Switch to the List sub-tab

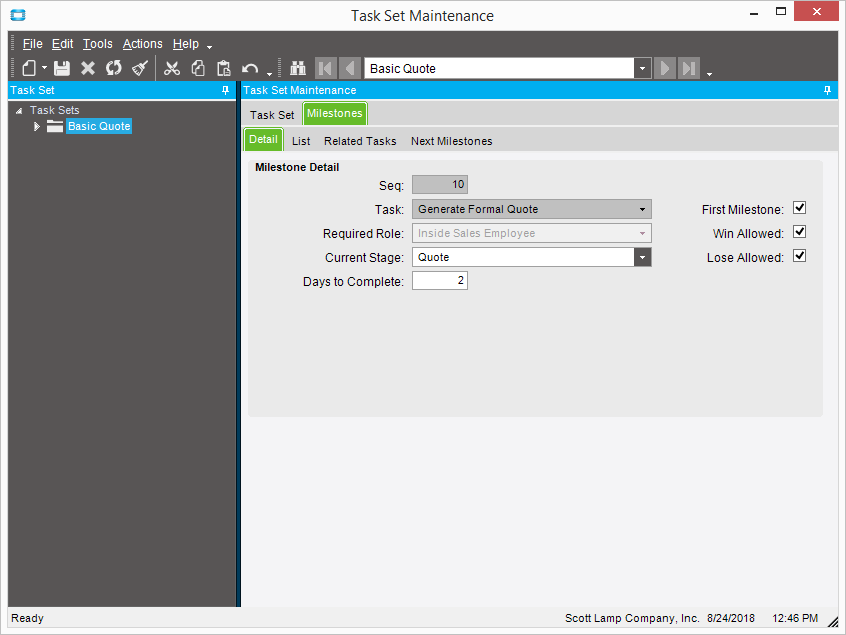coord(301,141)
